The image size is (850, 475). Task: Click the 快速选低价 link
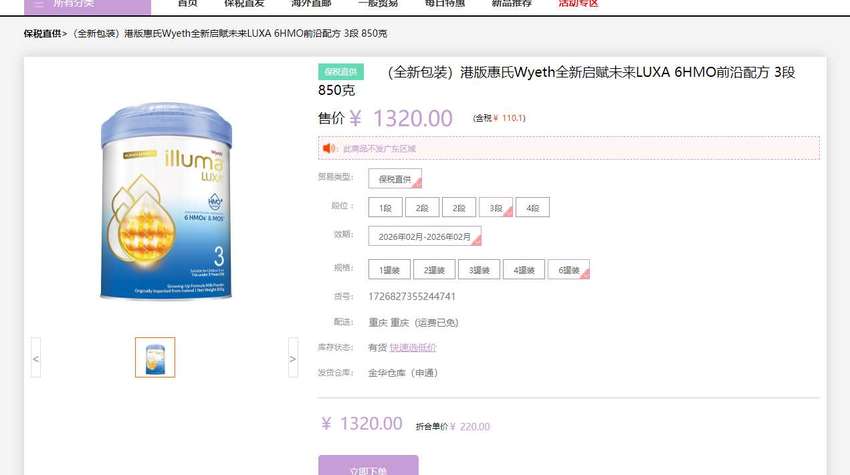tap(413, 348)
